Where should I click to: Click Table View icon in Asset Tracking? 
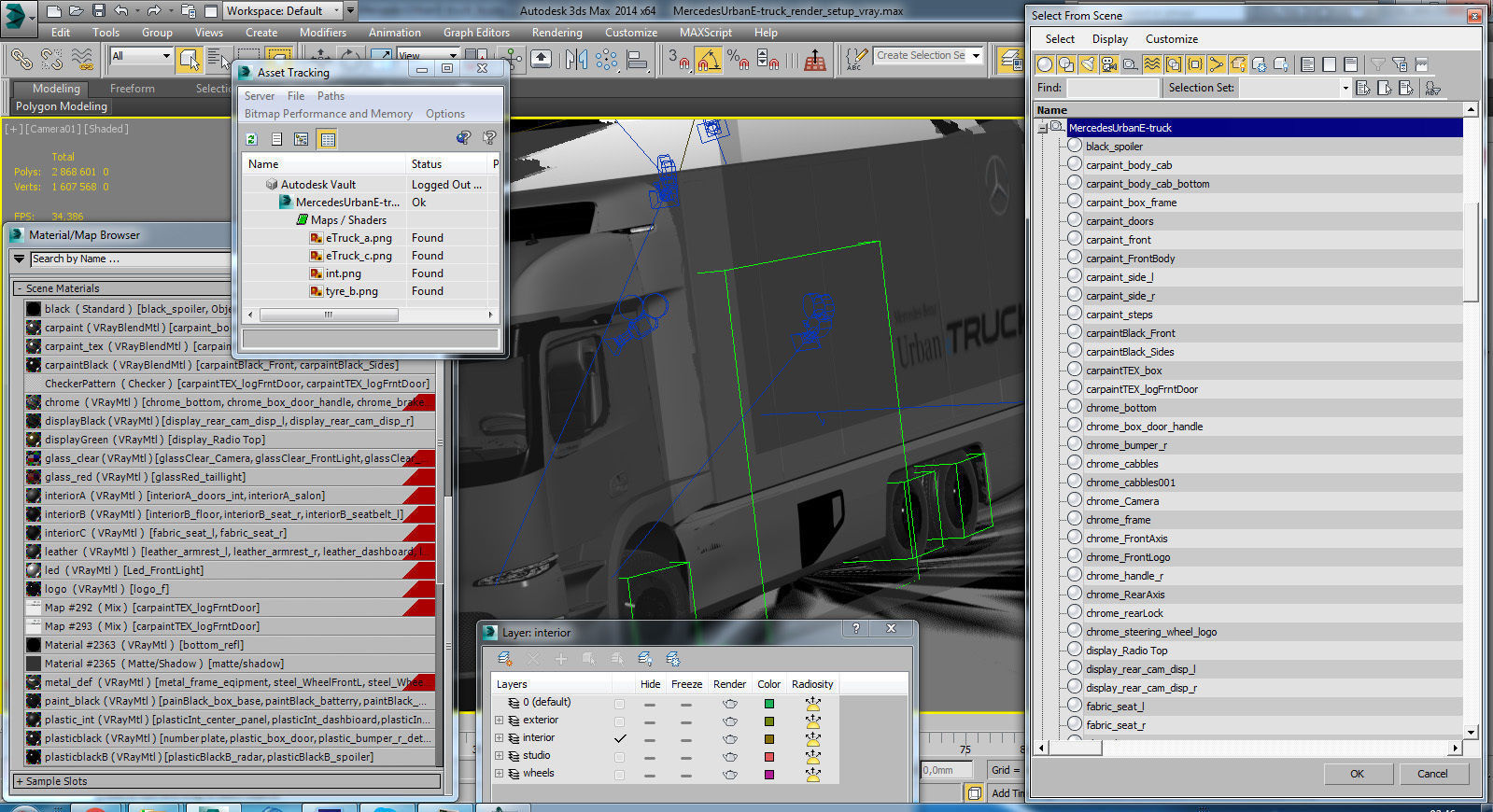pyautogui.click(x=327, y=139)
